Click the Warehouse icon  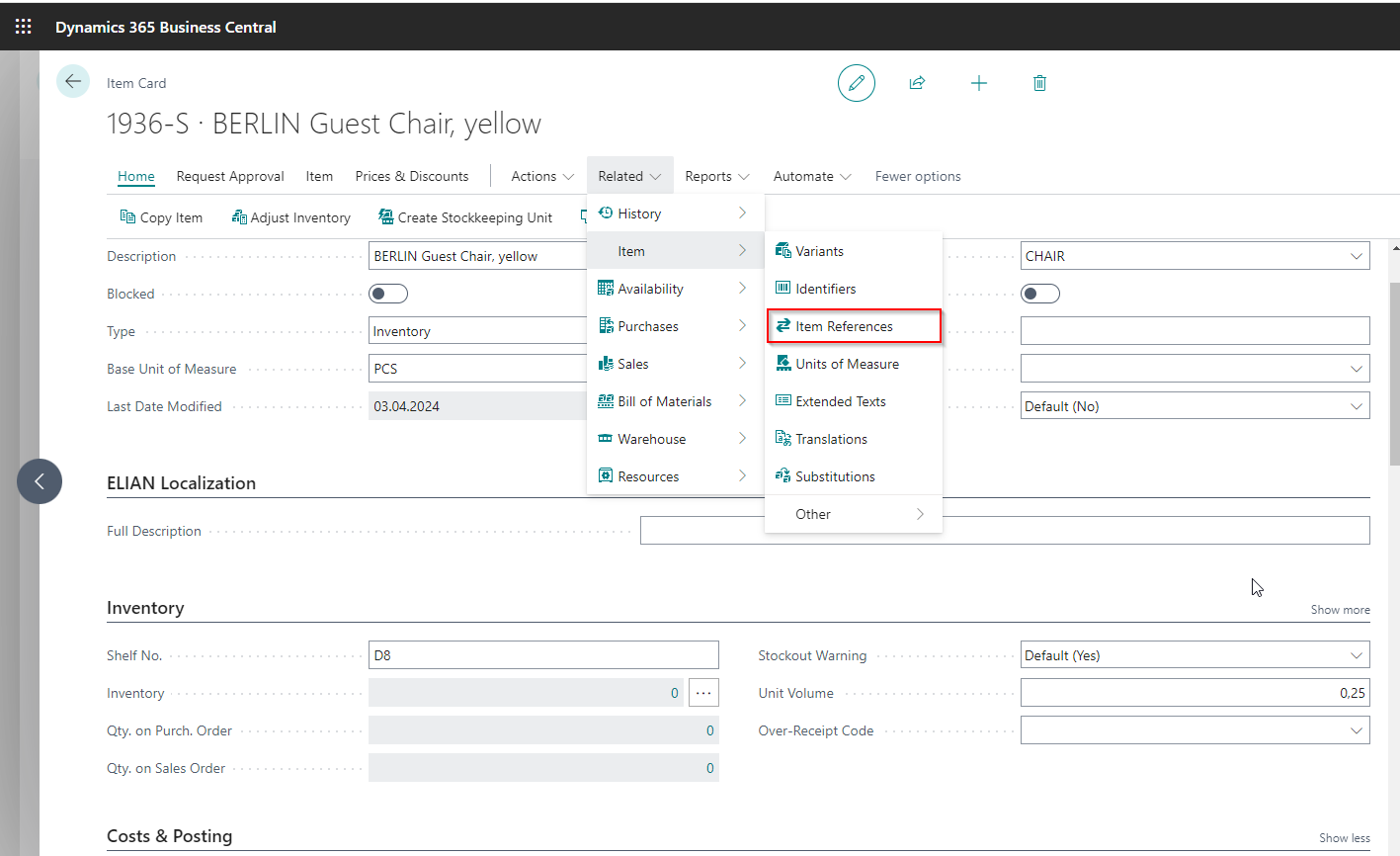606,438
